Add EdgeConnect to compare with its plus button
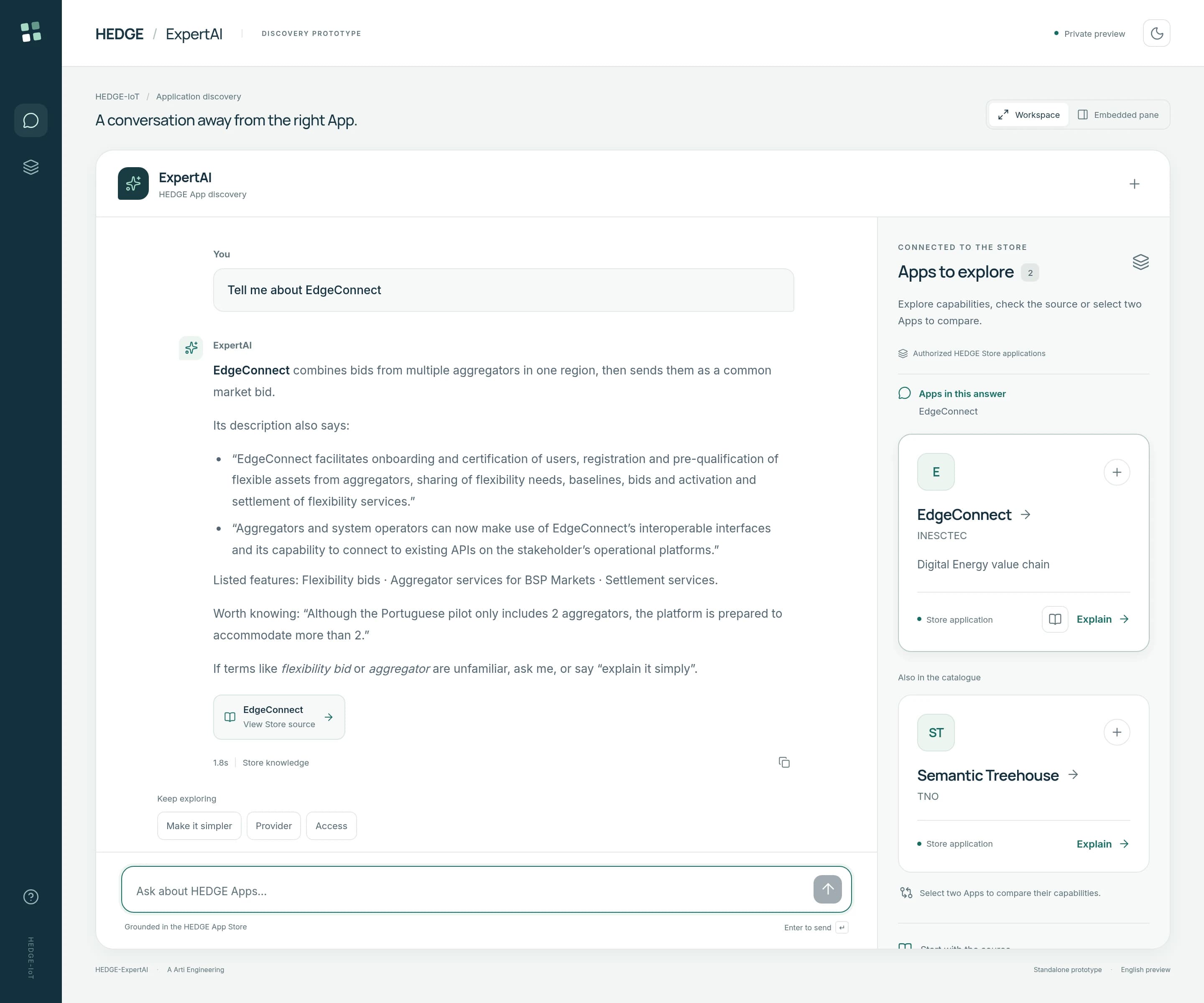The image size is (1204, 1003). click(x=1116, y=472)
